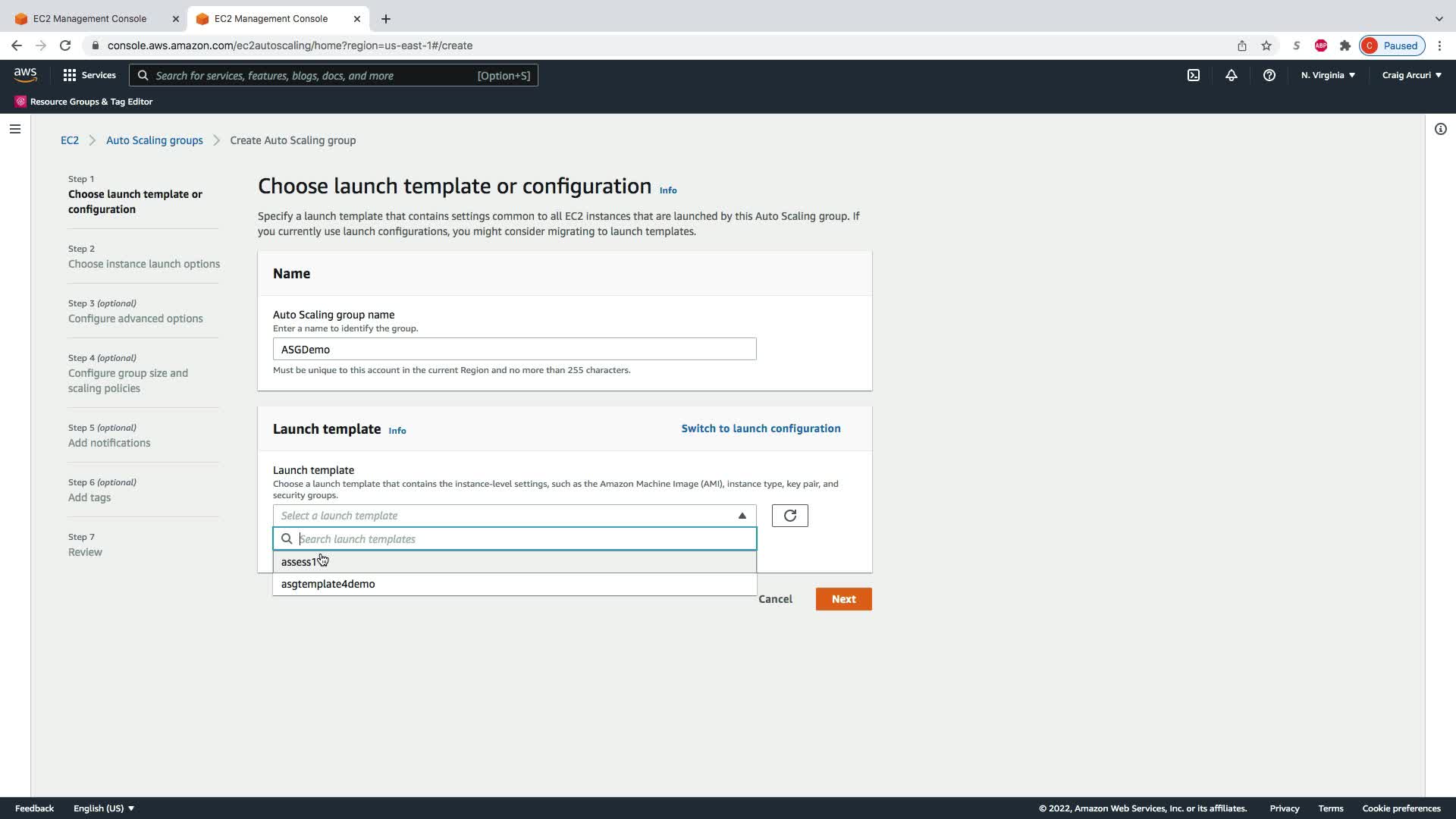Refresh the launch template list
The width and height of the screenshot is (1456, 819).
coord(789,516)
